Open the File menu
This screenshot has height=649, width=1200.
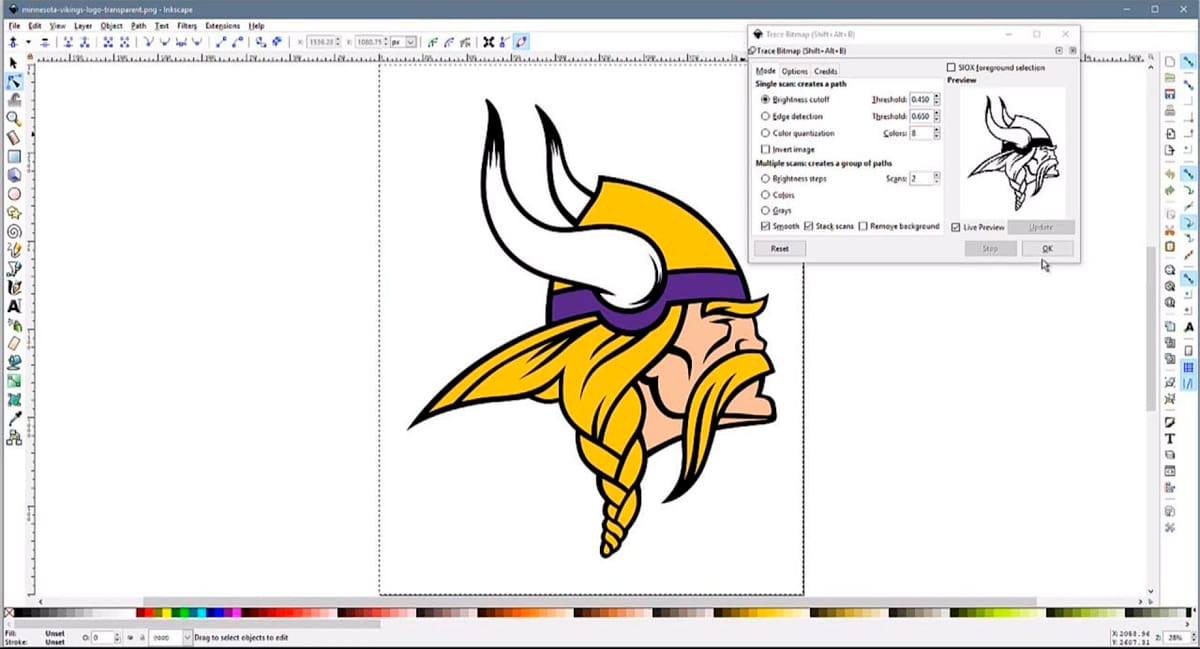(x=14, y=25)
